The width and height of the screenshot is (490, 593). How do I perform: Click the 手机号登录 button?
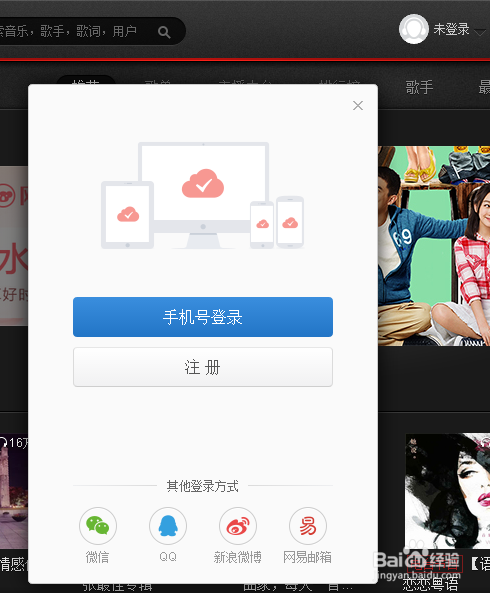click(x=203, y=317)
